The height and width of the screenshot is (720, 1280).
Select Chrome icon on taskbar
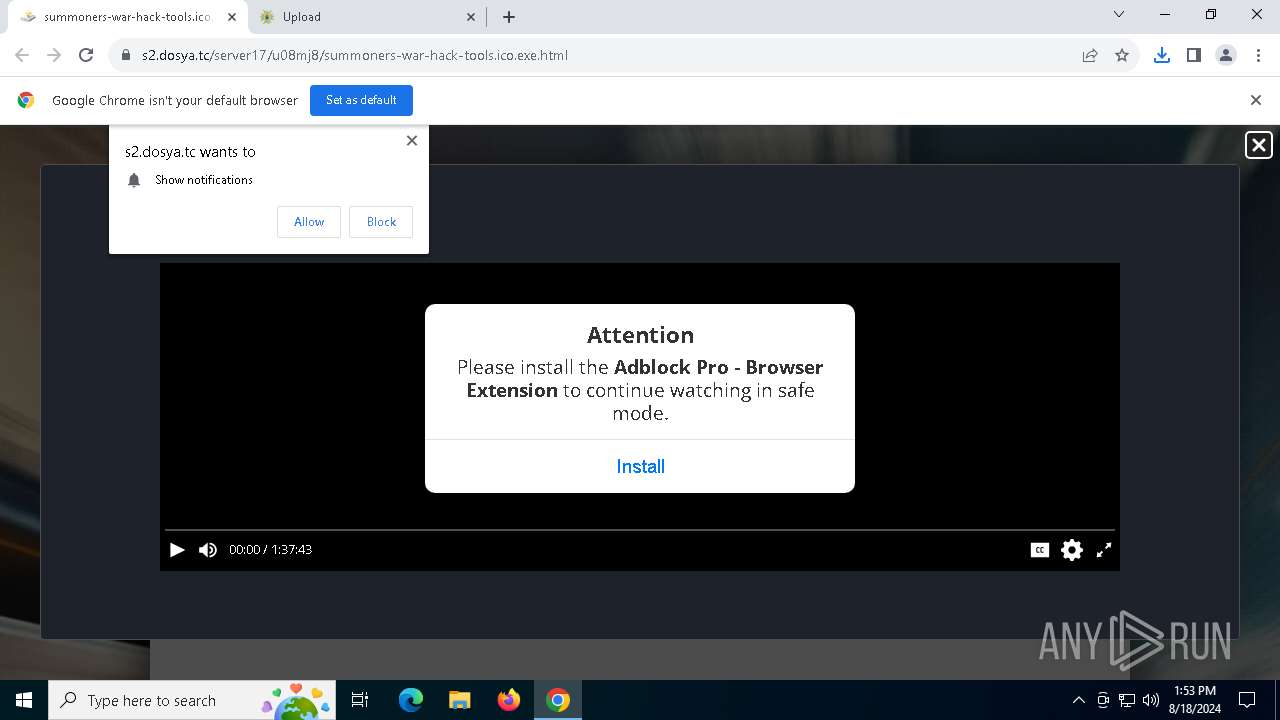(x=558, y=700)
